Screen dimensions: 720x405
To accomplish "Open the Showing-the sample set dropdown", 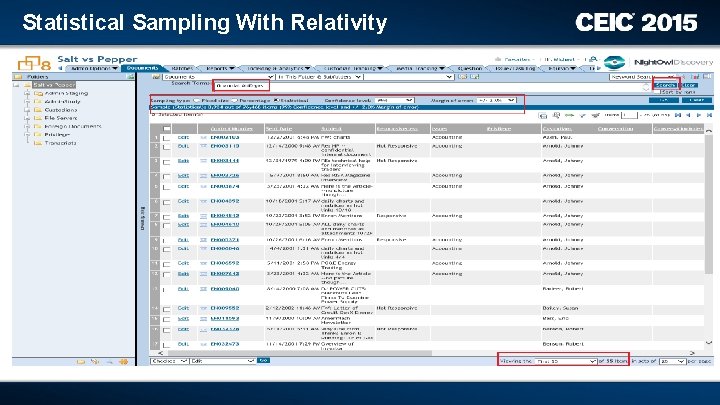I will [x=566, y=361].
